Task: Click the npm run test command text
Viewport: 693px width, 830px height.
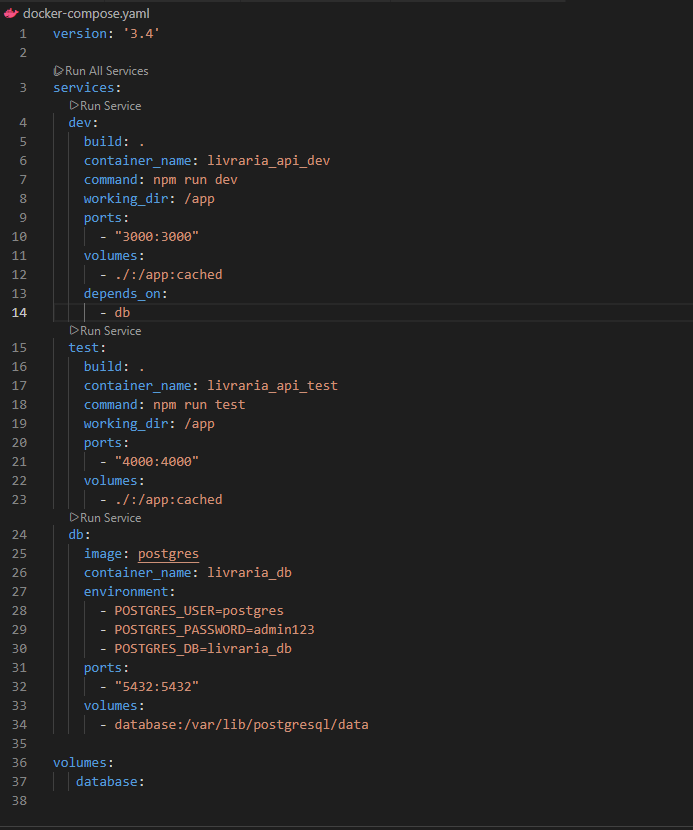Action: pyautogui.click(x=198, y=405)
